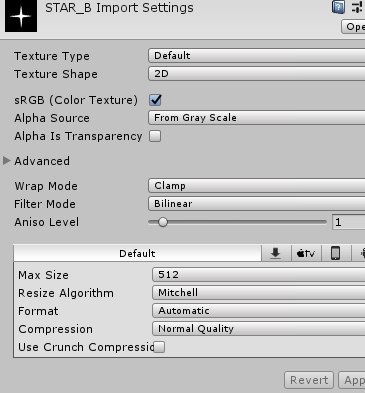Enable Alpha Is Transparency checkbox
Image resolution: width=365 pixels, height=393 pixels.
(x=155, y=136)
